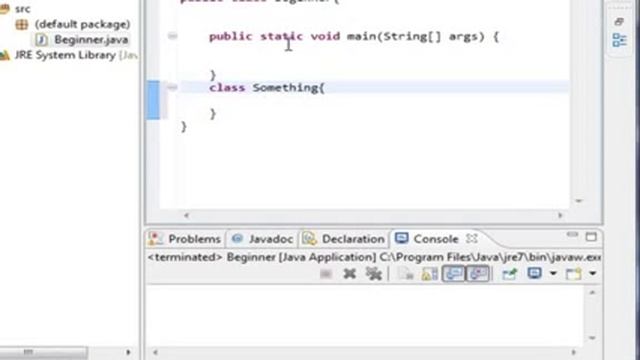Click the 'main' method name in code

(361, 36)
